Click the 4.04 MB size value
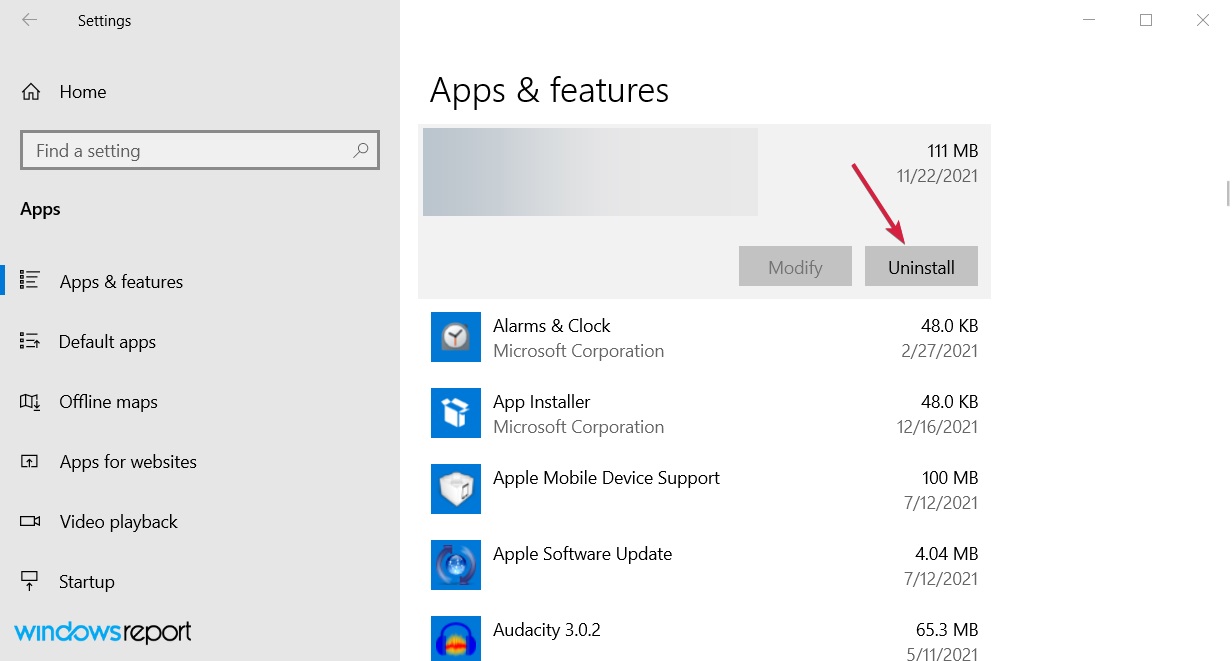The width and height of the screenshot is (1232, 661). 947,554
